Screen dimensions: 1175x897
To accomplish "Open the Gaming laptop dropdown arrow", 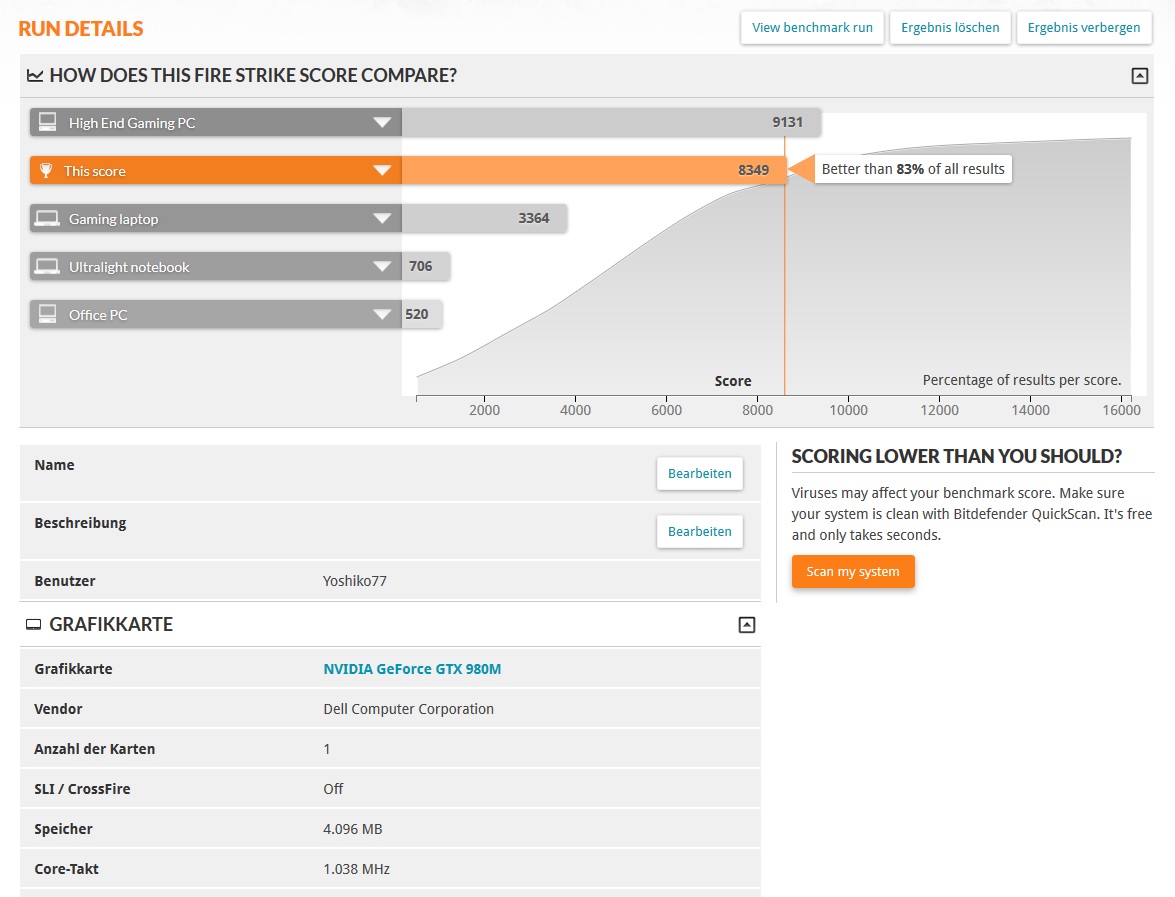I will click(382, 219).
